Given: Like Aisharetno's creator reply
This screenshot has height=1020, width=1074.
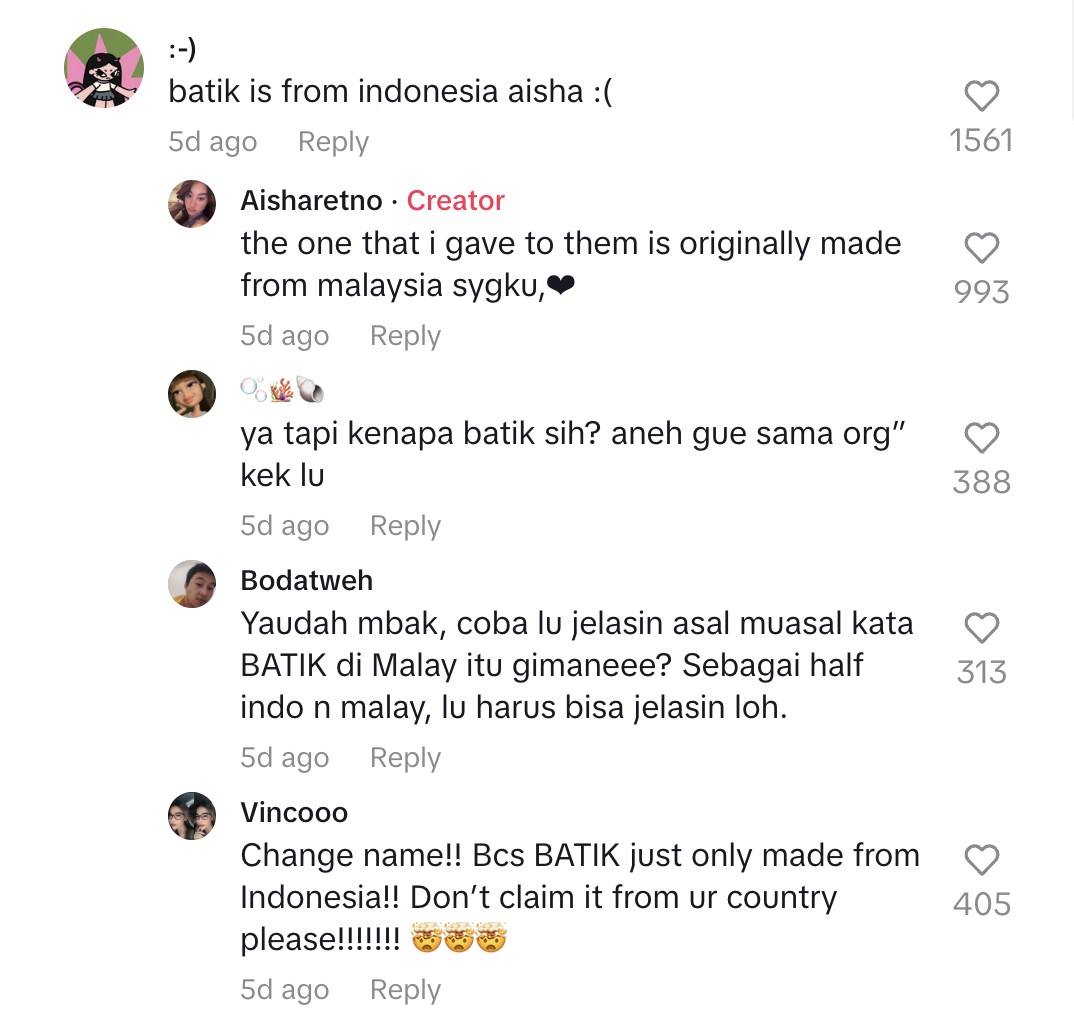Looking at the screenshot, I should pos(981,248).
